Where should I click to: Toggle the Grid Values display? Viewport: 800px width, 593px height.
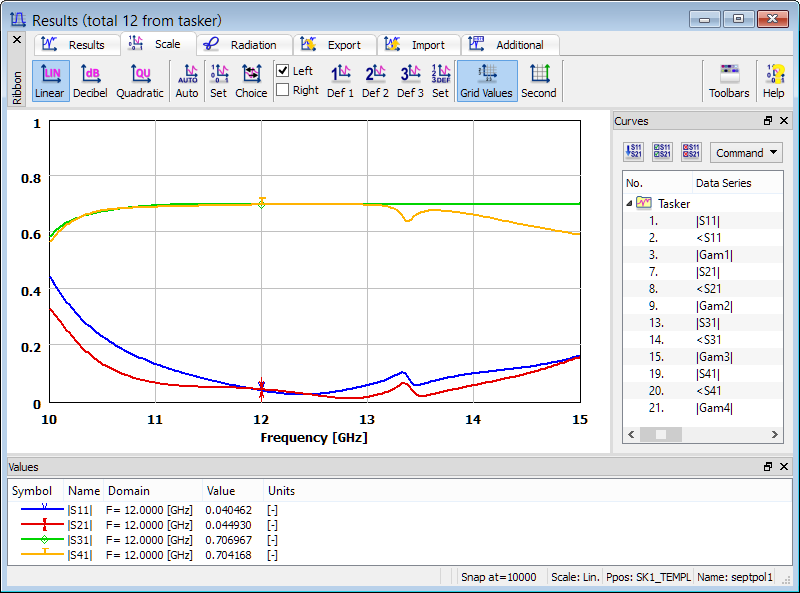(486, 80)
